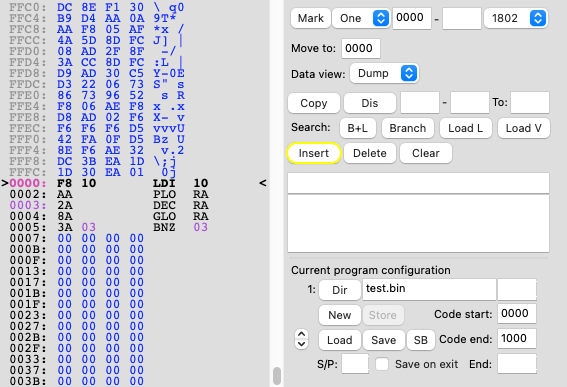Click the Delete button
Screen dimensions: 567x387
pyautogui.click(x=370, y=153)
